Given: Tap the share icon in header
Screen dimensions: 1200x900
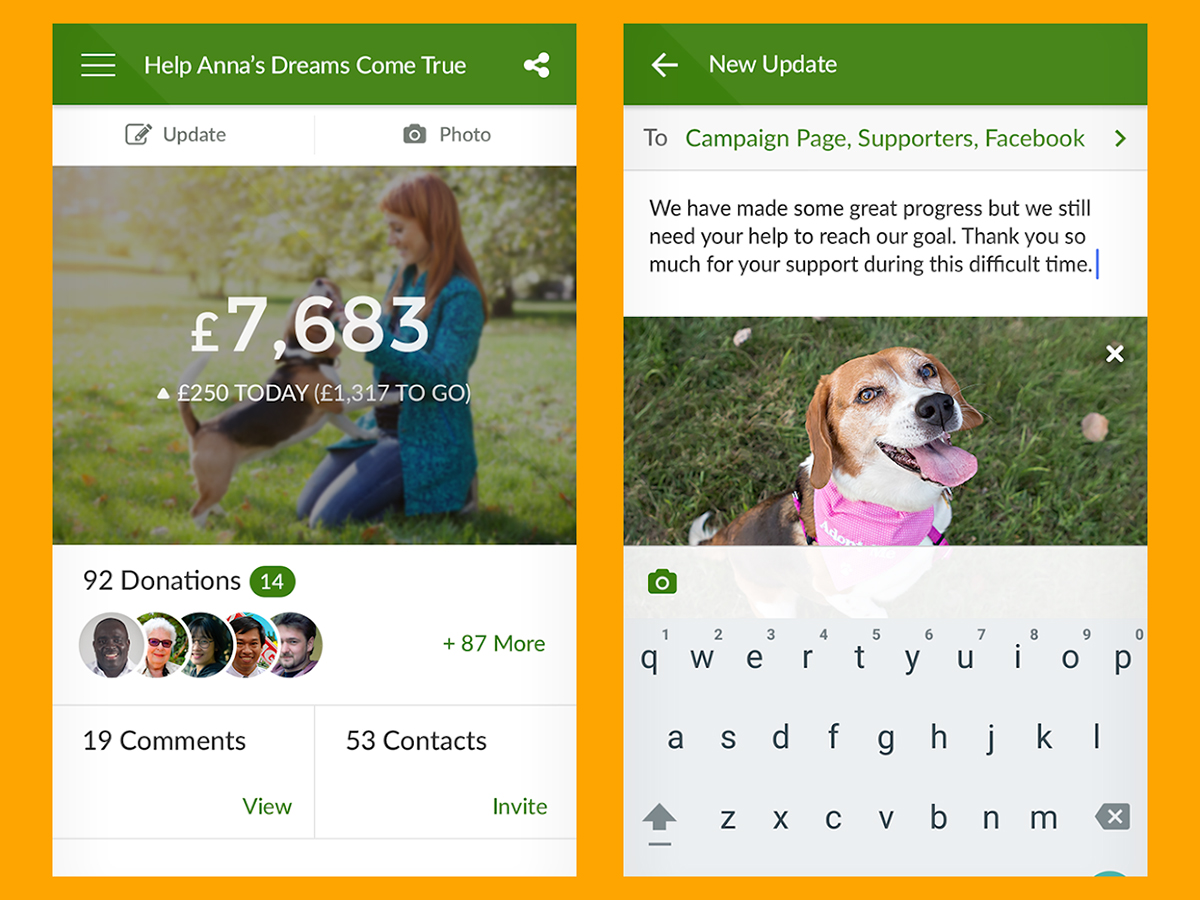Looking at the screenshot, I should [x=536, y=66].
